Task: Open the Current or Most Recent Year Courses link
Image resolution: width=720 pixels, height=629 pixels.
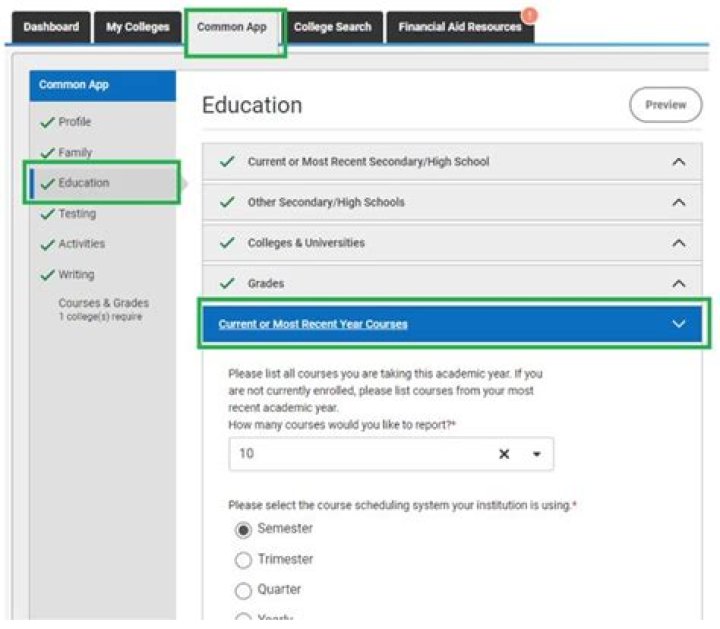Action: click(313, 324)
